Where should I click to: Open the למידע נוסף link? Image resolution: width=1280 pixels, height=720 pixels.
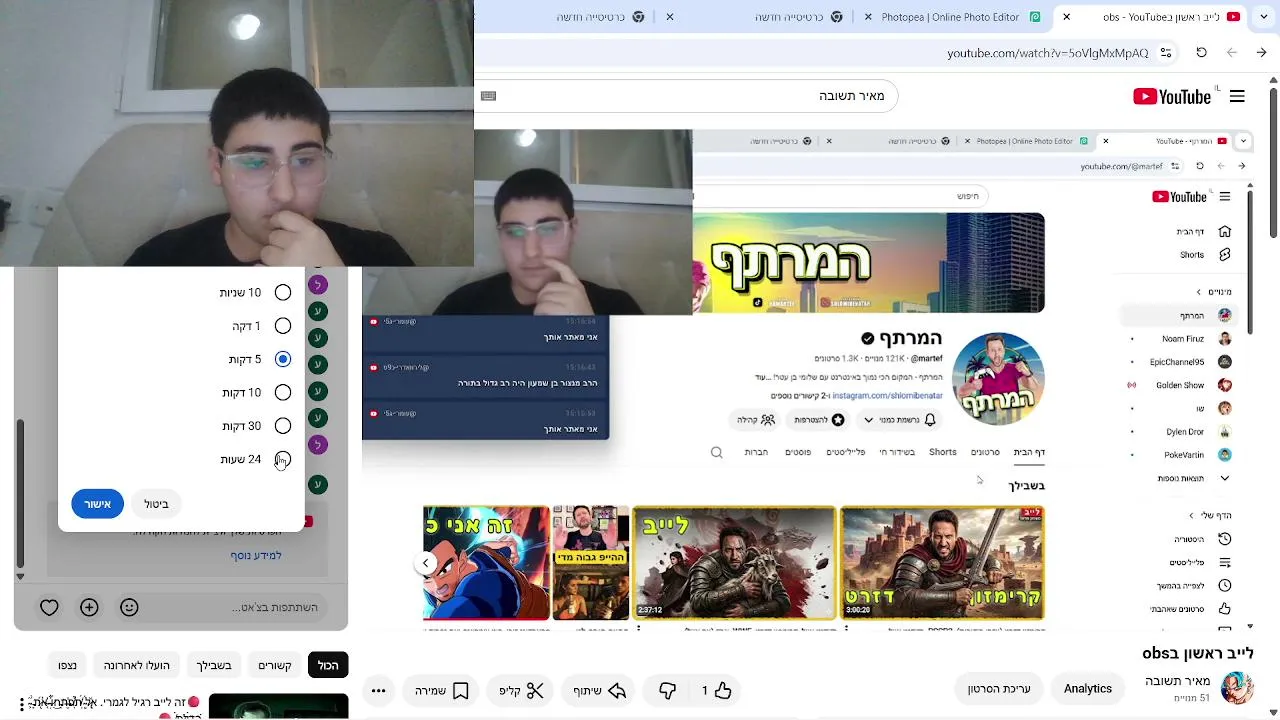point(256,555)
